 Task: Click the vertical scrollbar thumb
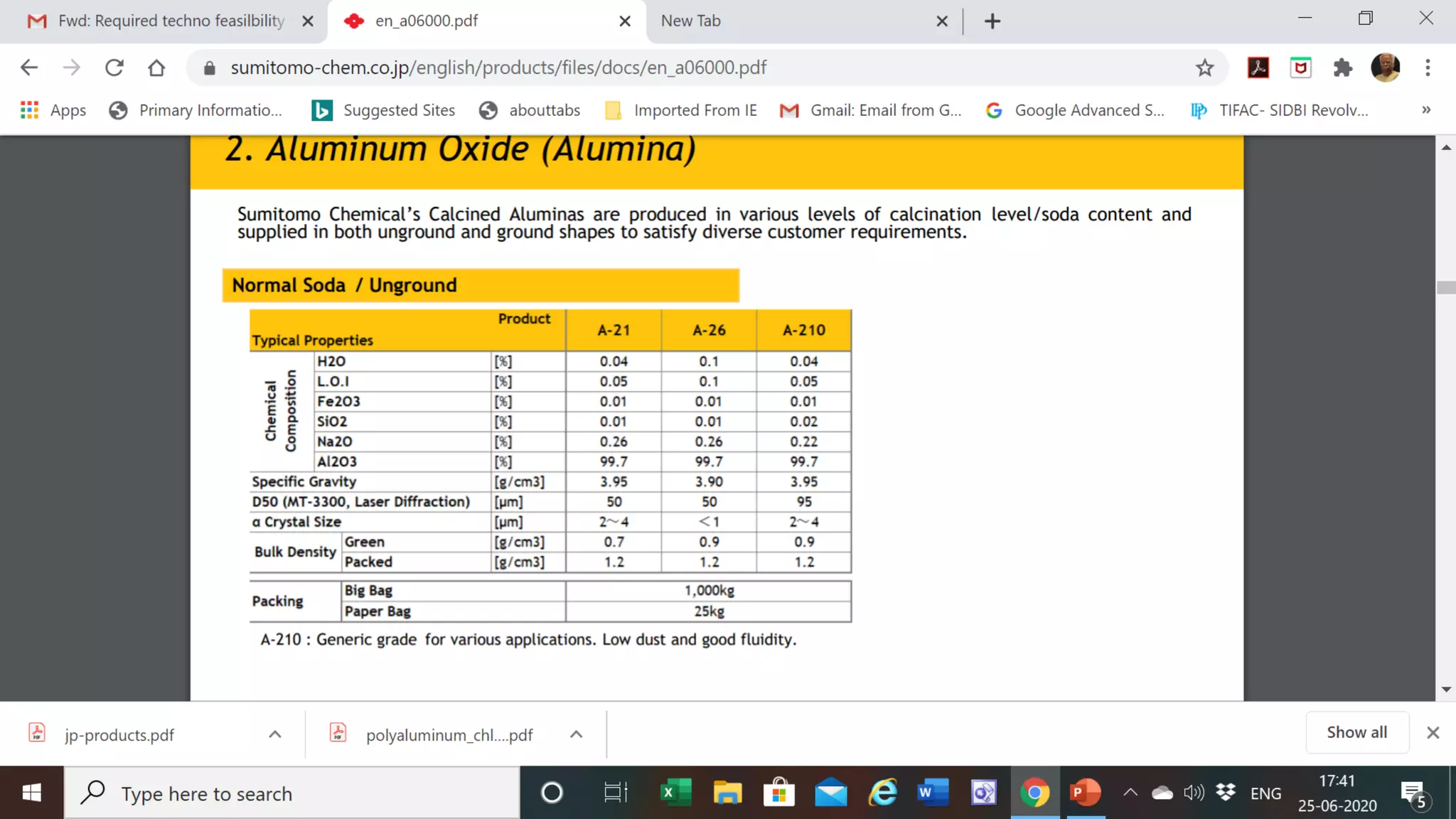(1446, 287)
